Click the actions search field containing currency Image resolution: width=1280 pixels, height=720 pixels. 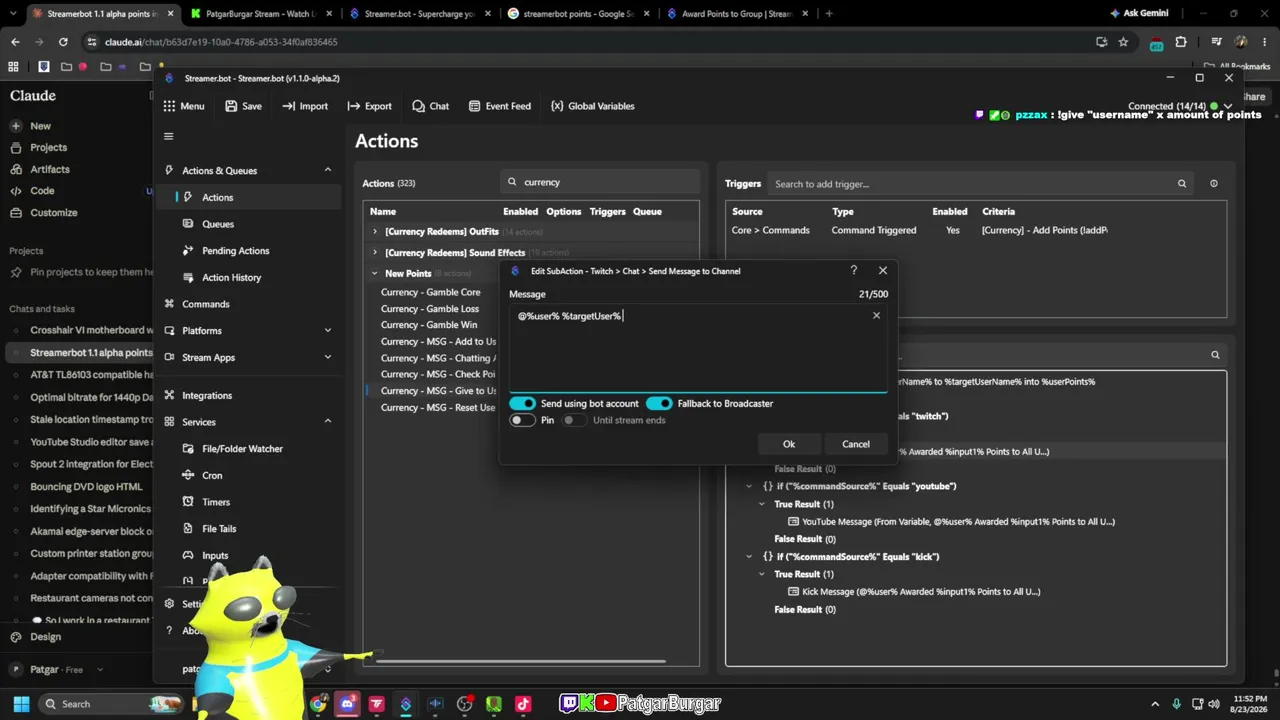[600, 182]
